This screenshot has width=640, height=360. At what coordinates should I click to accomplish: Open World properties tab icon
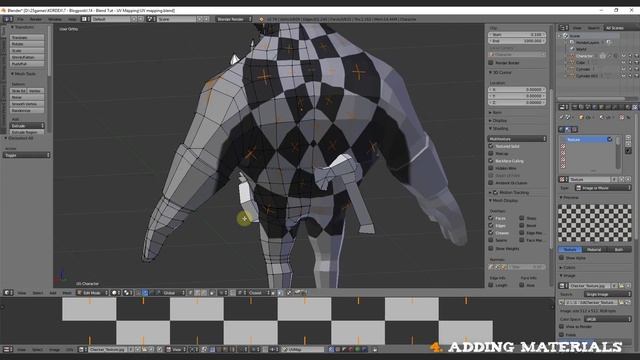595,107
